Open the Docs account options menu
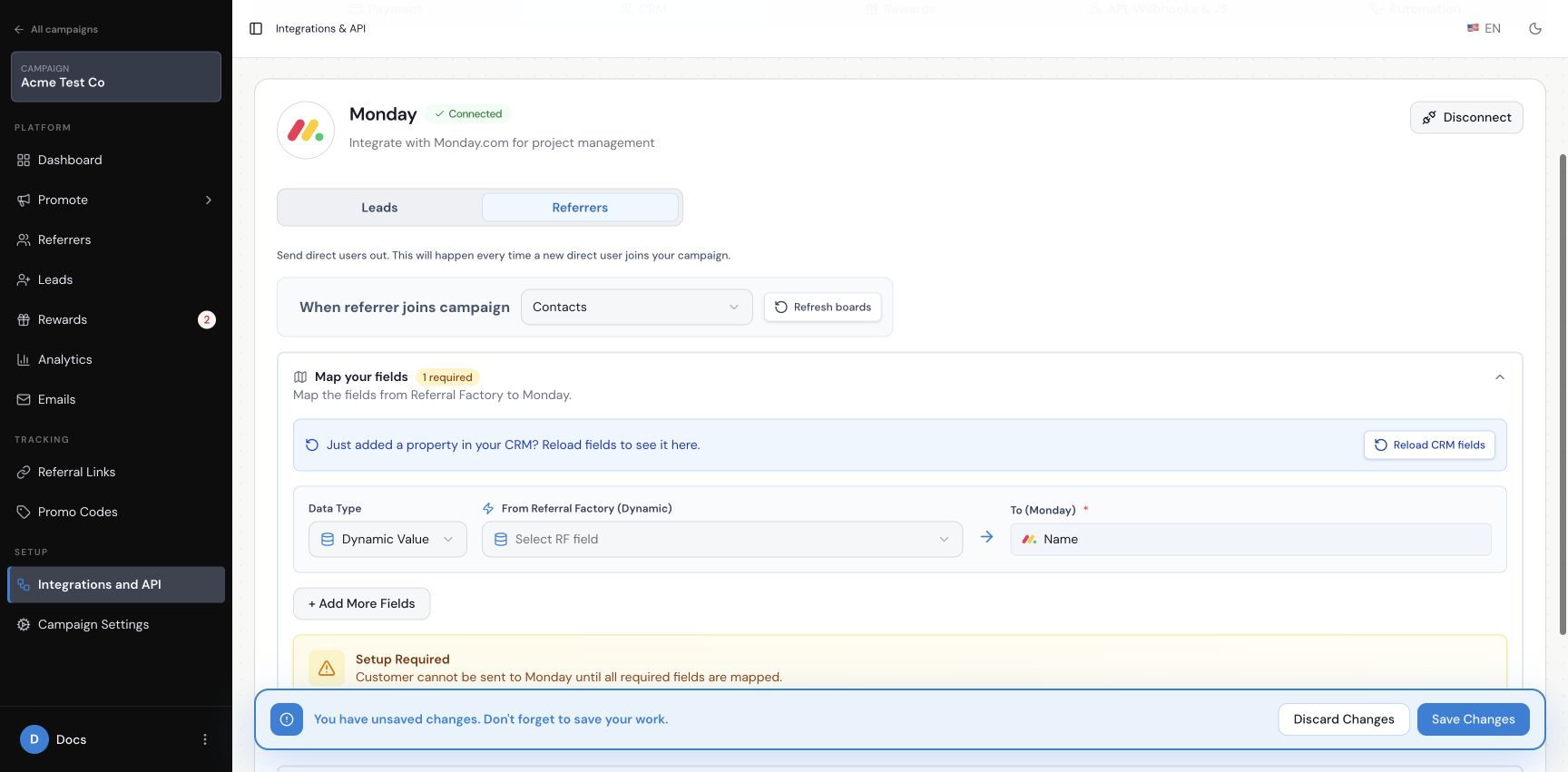This screenshot has width=1568, height=772. coord(205,739)
